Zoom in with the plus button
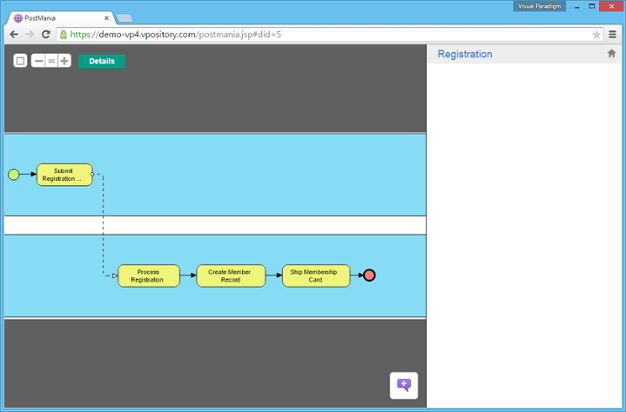This screenshot has height=412, width=626. pyautogui.click(x=64, y=61)
